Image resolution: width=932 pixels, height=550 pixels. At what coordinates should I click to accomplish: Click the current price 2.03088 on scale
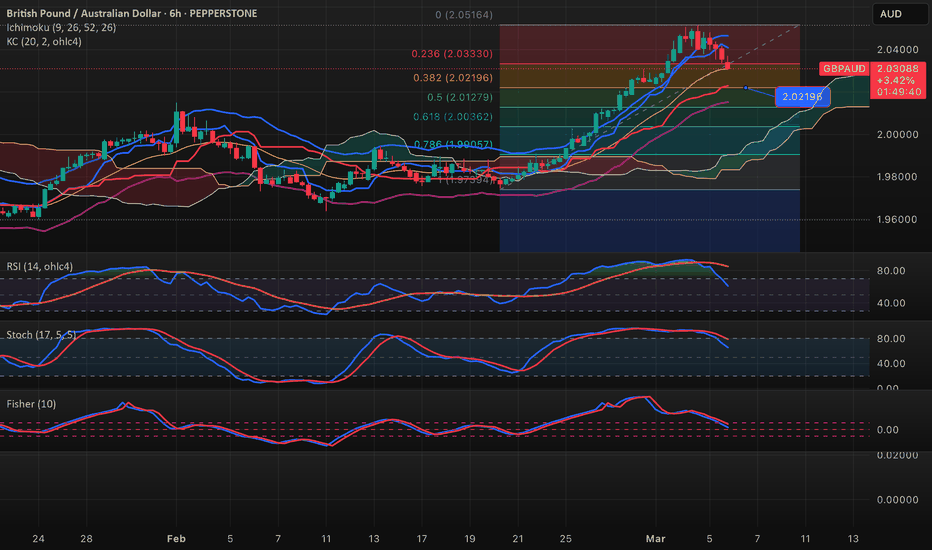click(x=898, y=69)
